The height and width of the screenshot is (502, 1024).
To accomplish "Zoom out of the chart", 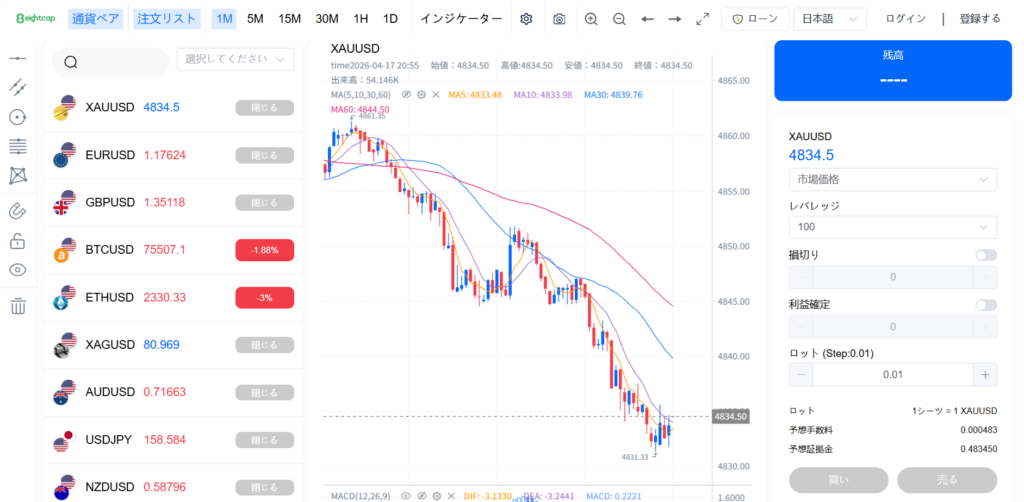I will 619,19.
